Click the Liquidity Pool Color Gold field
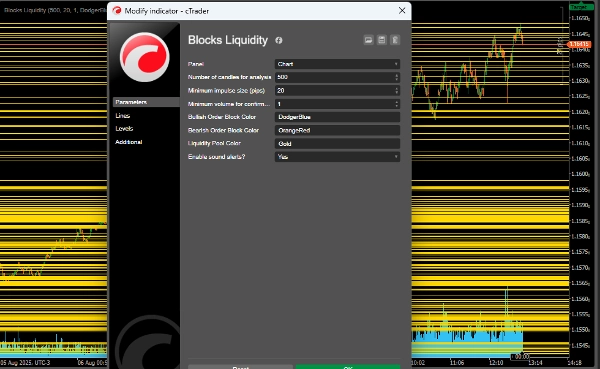600x369 pixels. 338,144
